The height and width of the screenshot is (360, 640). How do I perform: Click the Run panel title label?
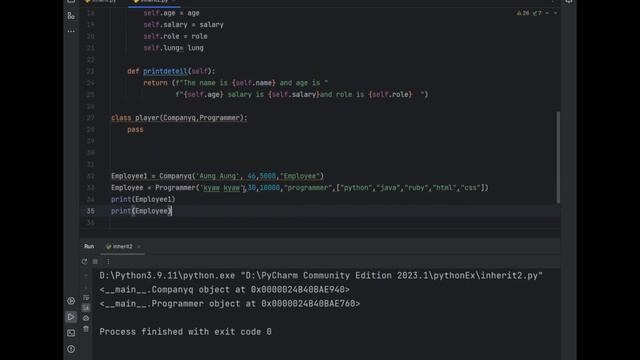tap(89, 247)
